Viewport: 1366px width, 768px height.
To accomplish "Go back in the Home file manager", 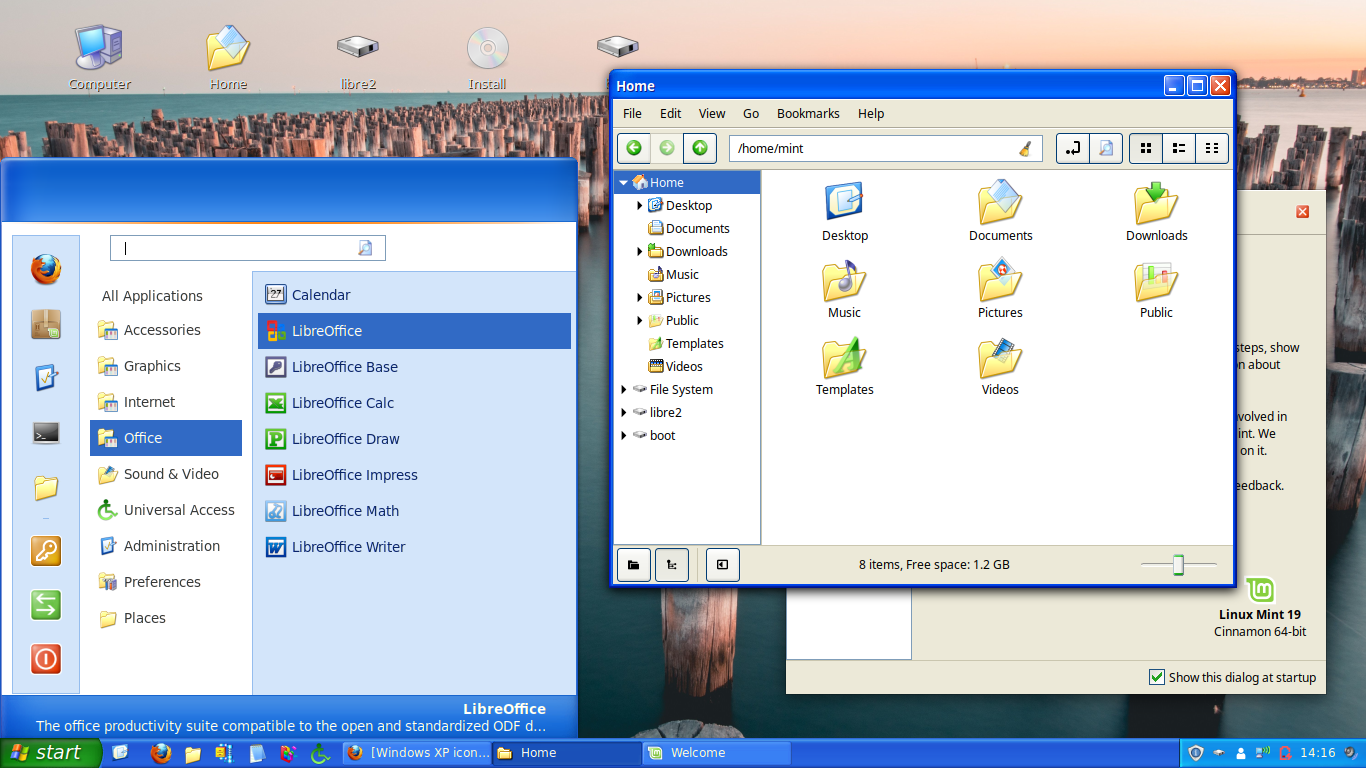I will (x=634, y=148).
